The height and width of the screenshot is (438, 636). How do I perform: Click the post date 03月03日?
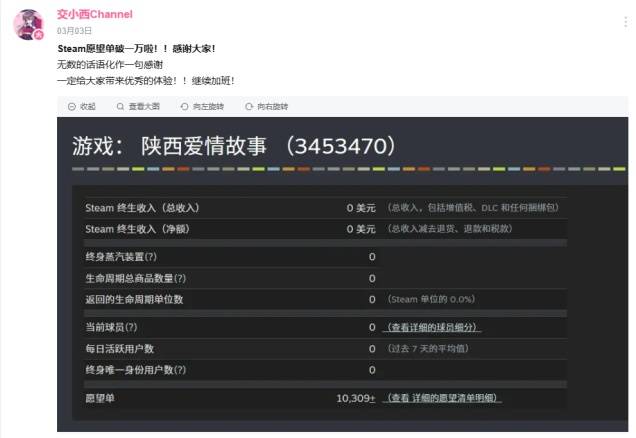pyautogui.click(x=74, y=31)
